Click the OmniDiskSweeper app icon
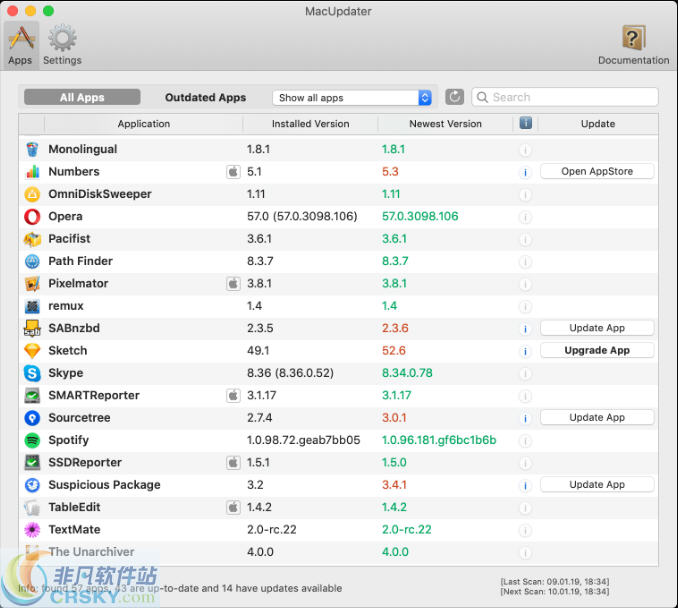 click(x=32, y=194)
